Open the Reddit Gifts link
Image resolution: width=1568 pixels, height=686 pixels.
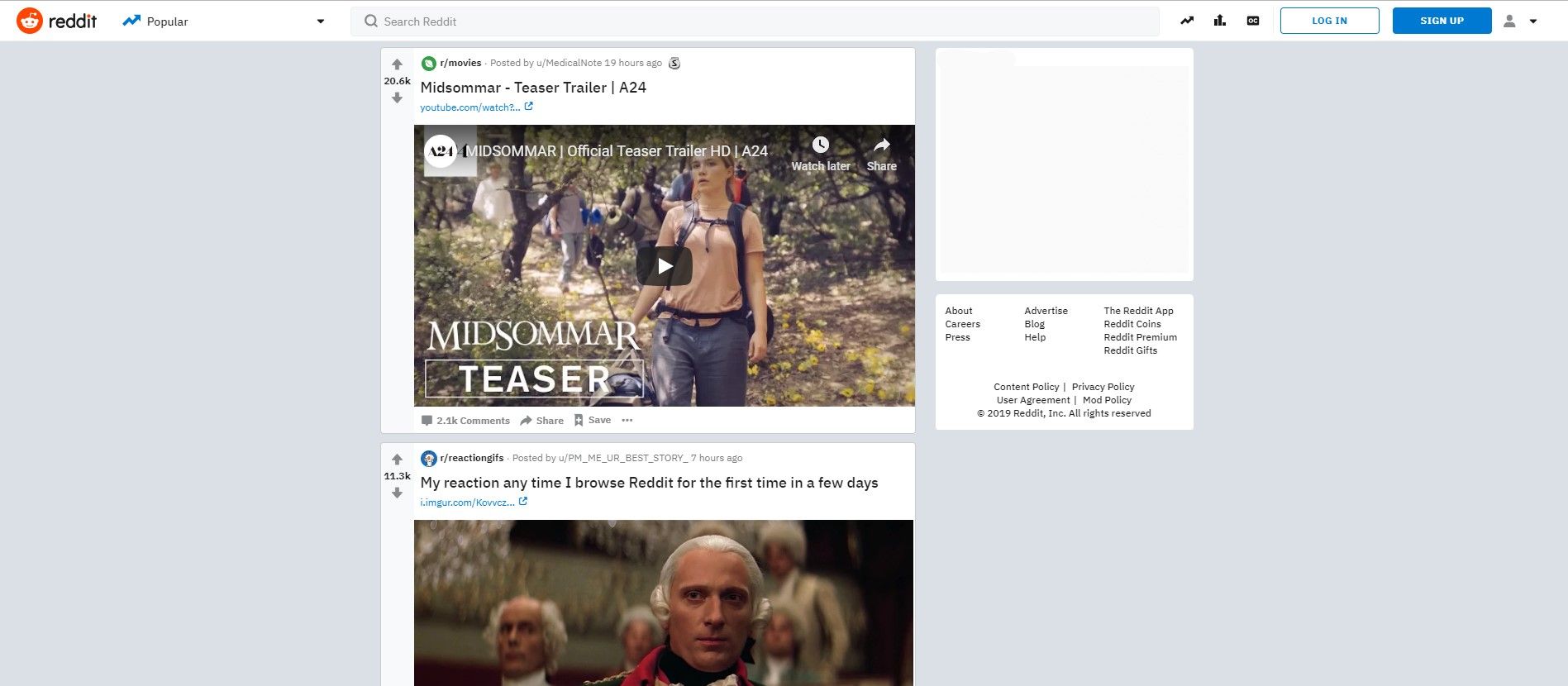click(1130, 350)
